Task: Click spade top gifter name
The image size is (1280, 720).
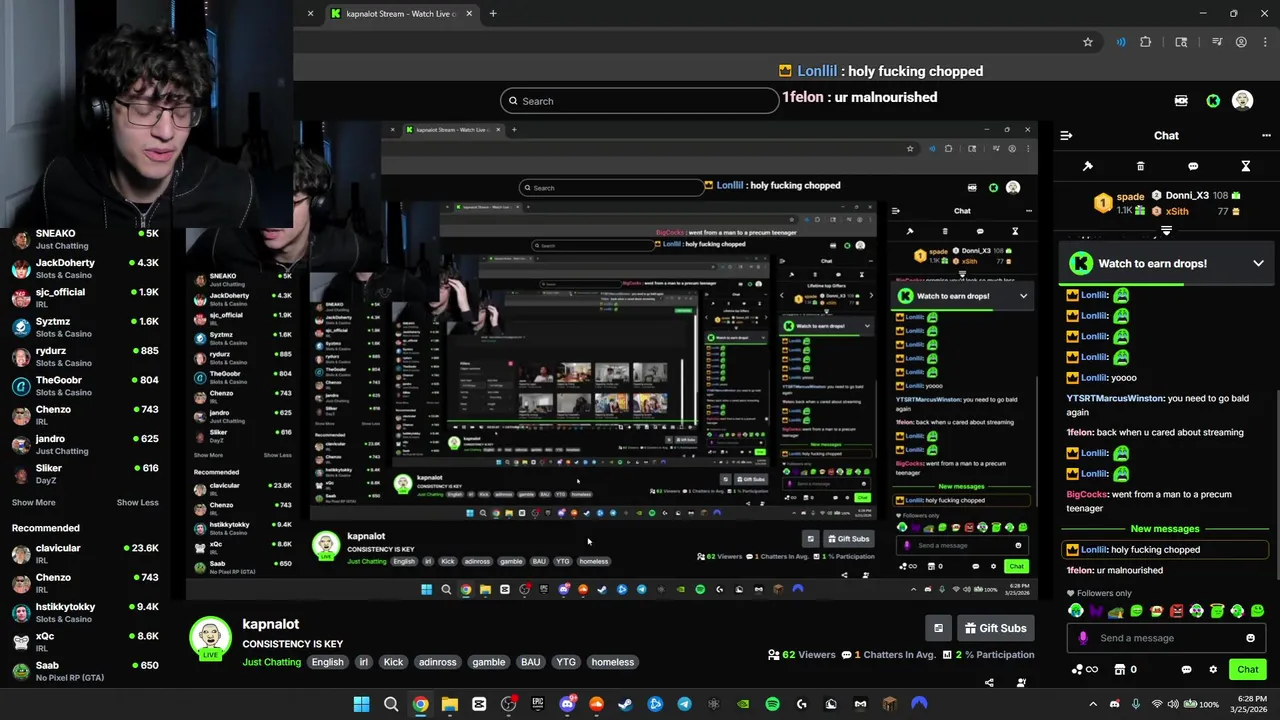Action: 1130,197
